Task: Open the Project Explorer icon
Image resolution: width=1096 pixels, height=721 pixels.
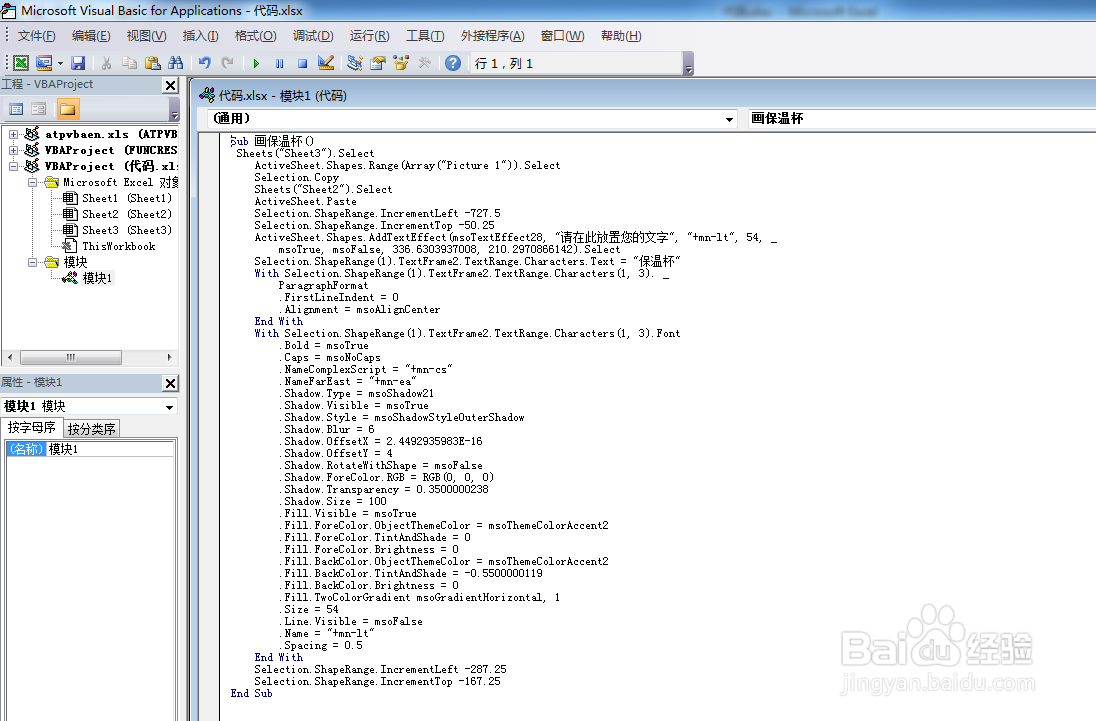Action: (x=354, y=64)
